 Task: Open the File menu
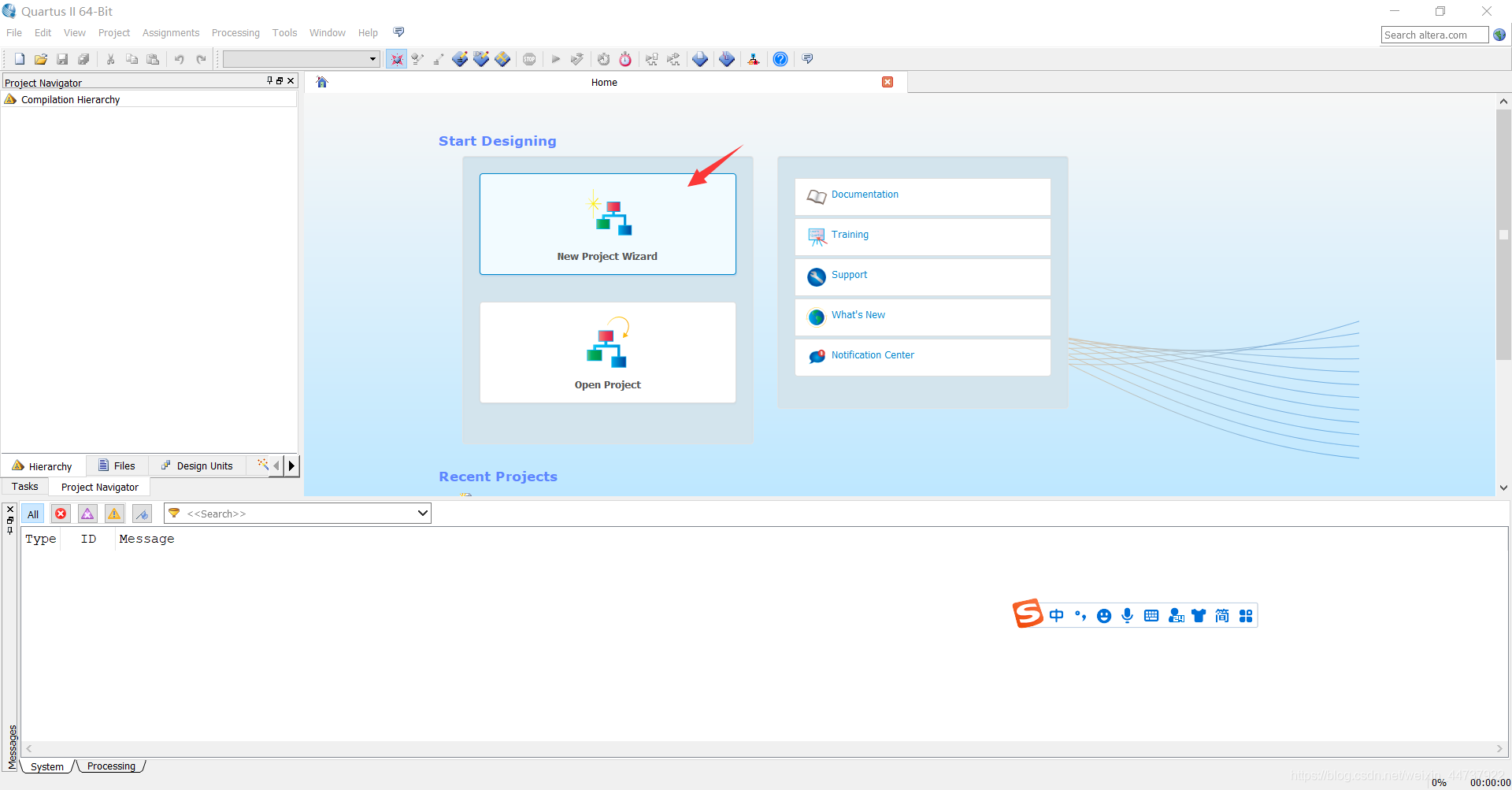[x=14, y=32]
